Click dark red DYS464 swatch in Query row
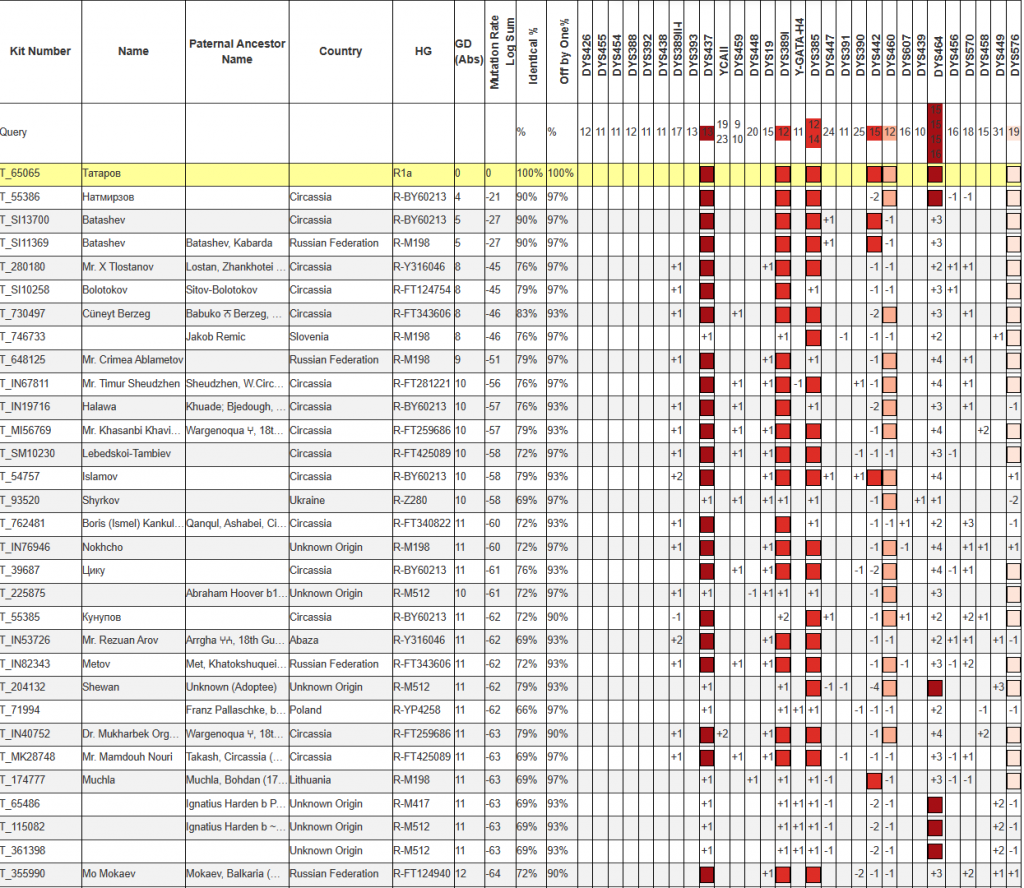This screenshot has height=888, width=1024. tap(936, 132)
